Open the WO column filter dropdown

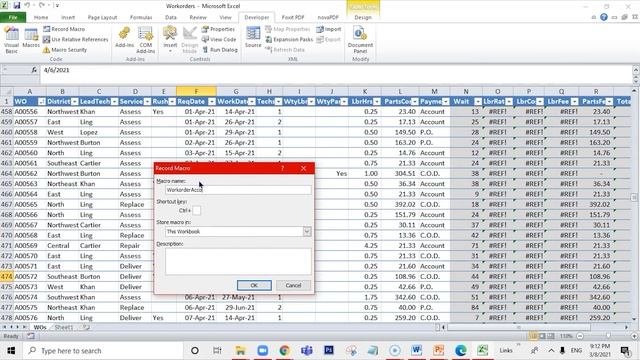pos(42,102)
